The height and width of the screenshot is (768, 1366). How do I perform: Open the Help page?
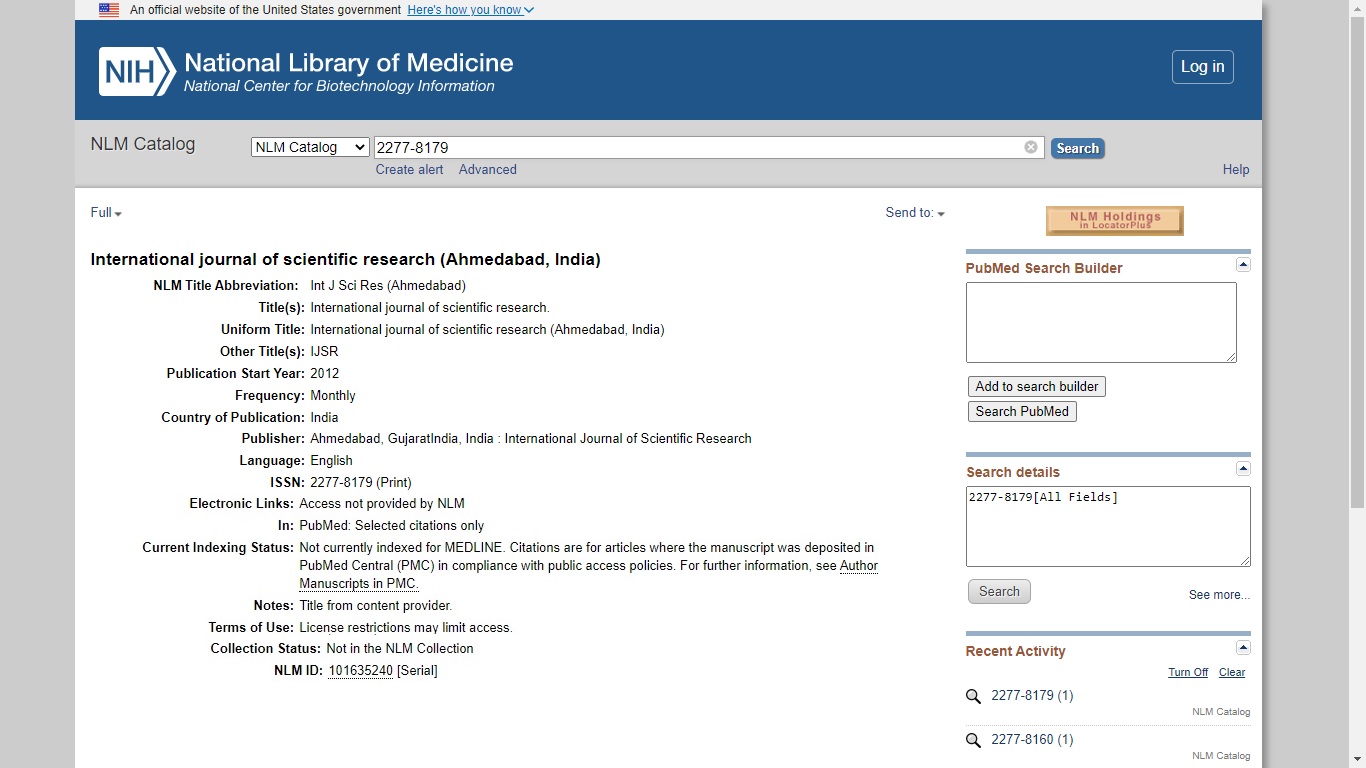(x=1236, y=169)
